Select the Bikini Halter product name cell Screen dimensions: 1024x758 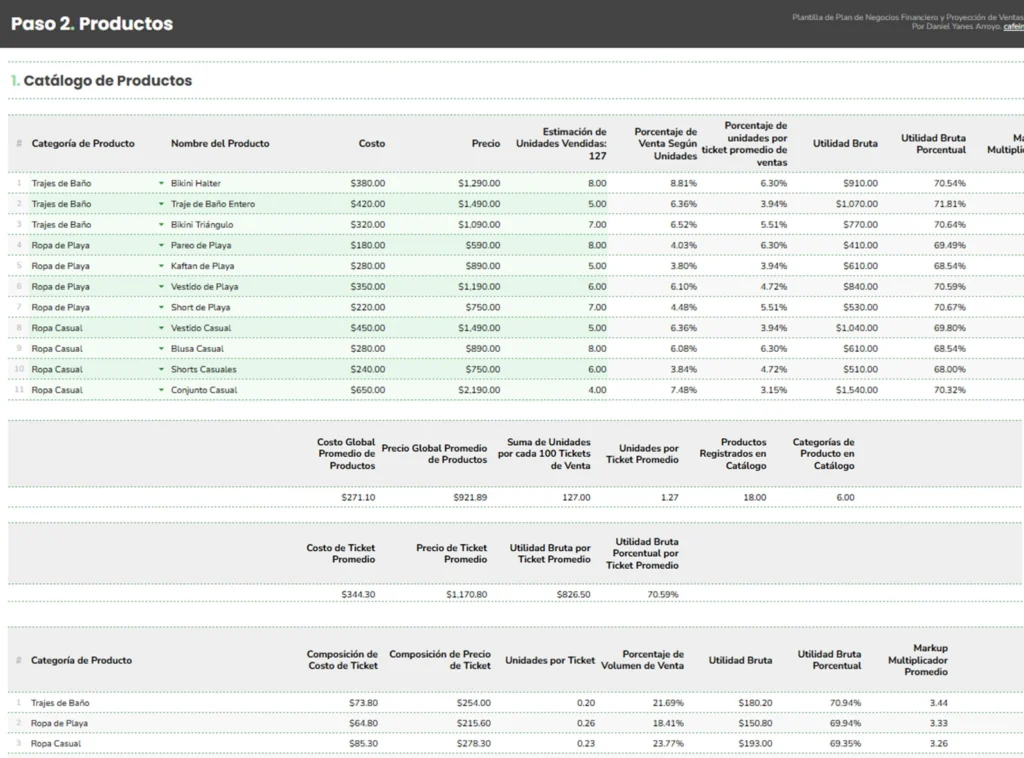pos(196,183)
